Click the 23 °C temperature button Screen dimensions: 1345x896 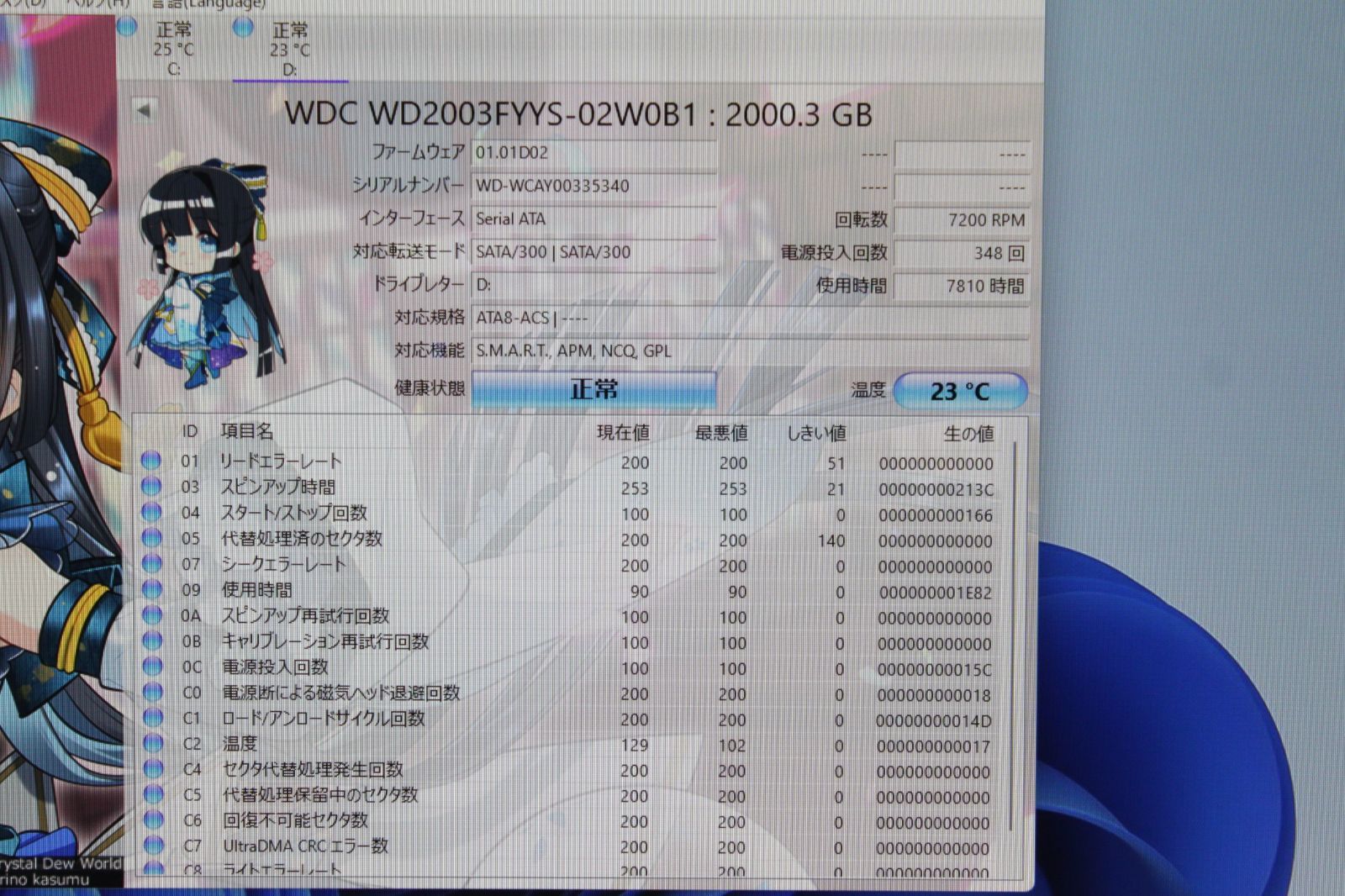pos(960,391)
